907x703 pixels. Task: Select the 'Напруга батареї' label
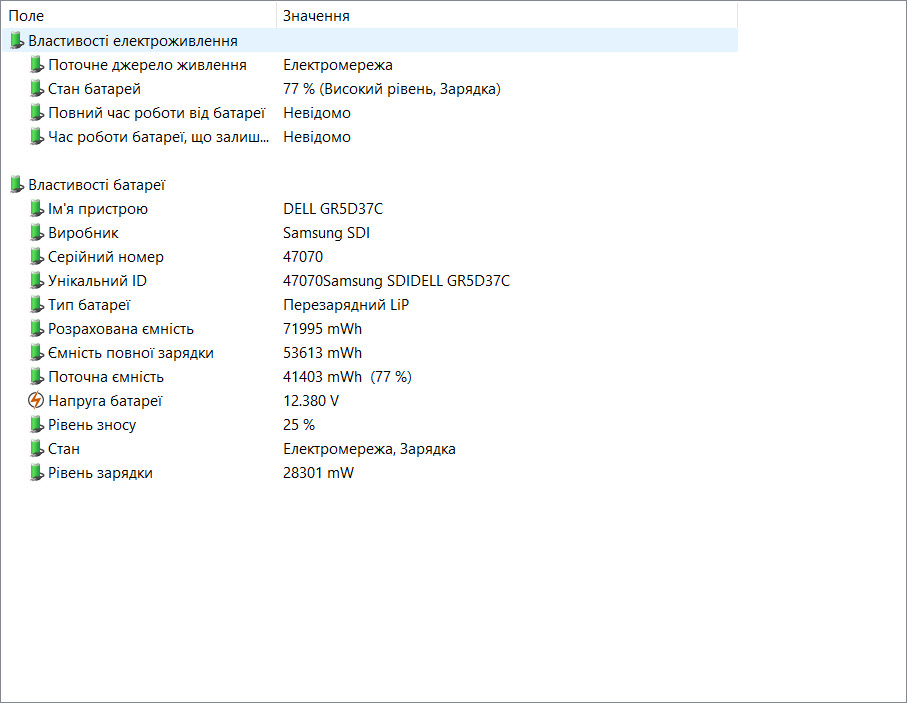click(105, 401)
